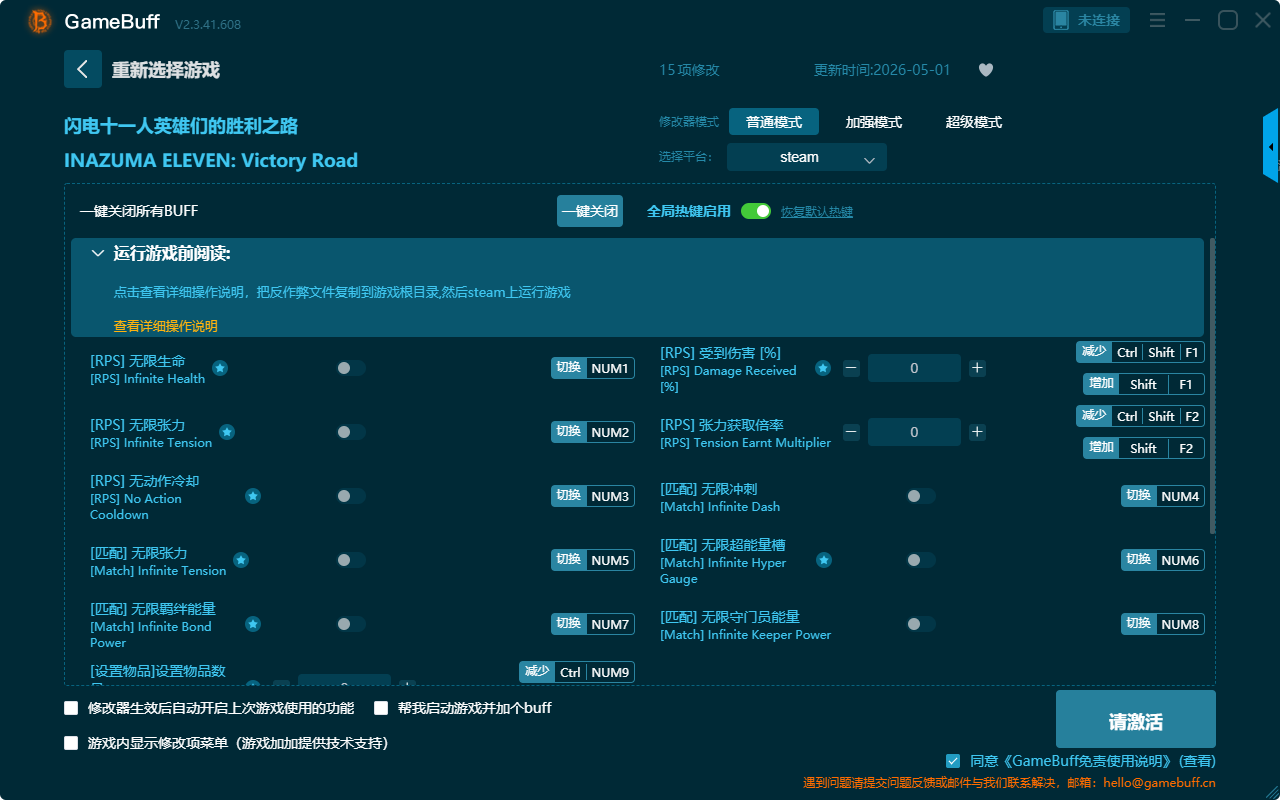Increase [RPS] 受到伤害 value with plus button
This screenshot has width=1280, height=800.
[977, 368]
